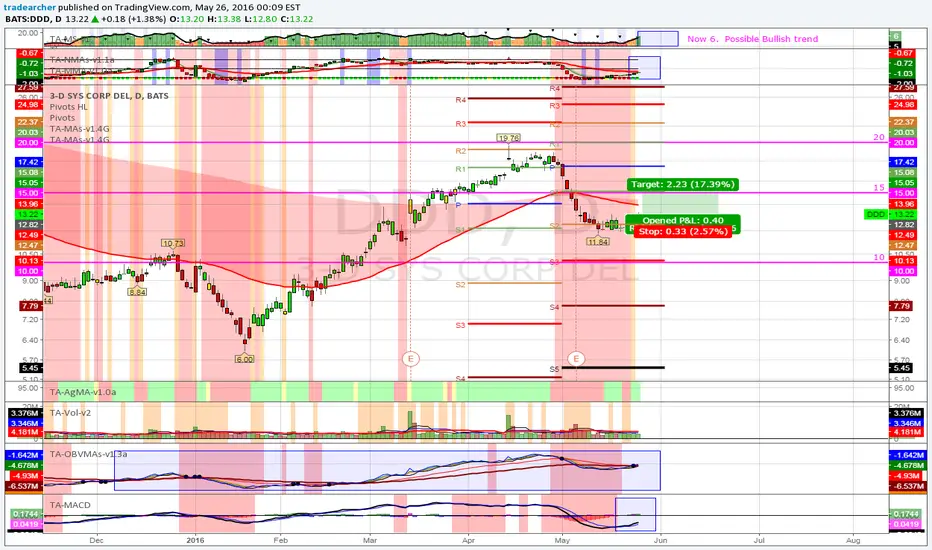Click the 11.84 pivot low price tag

597,241
